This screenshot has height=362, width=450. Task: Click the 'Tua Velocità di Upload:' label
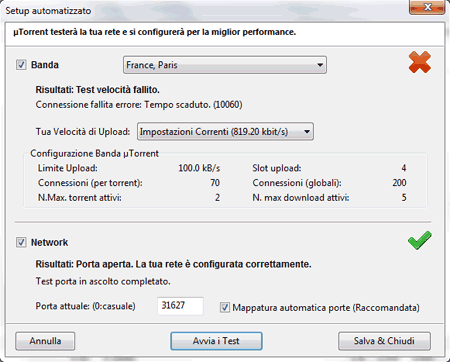(x=83, y=132)
